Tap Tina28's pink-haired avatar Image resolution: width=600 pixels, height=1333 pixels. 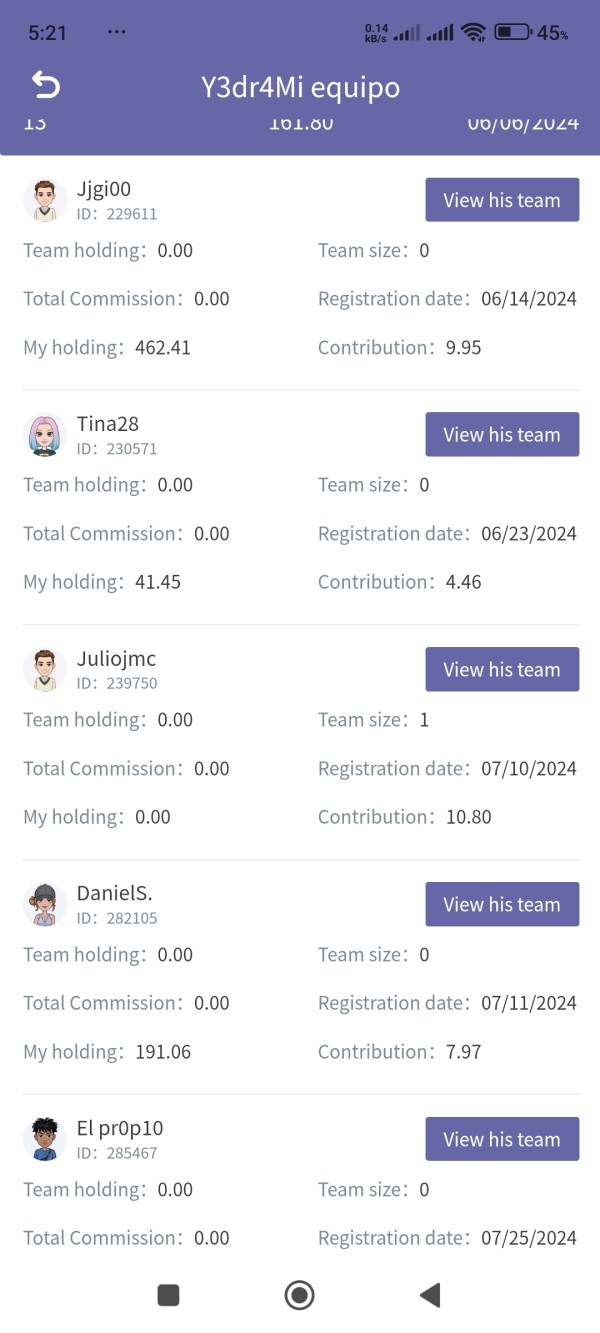[45, 435]
